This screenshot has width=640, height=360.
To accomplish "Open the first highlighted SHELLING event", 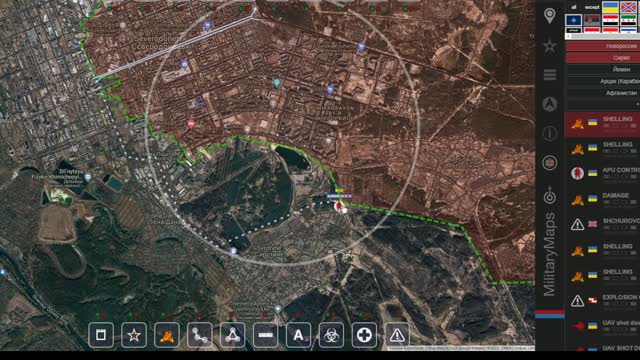I will pos(602,124).
